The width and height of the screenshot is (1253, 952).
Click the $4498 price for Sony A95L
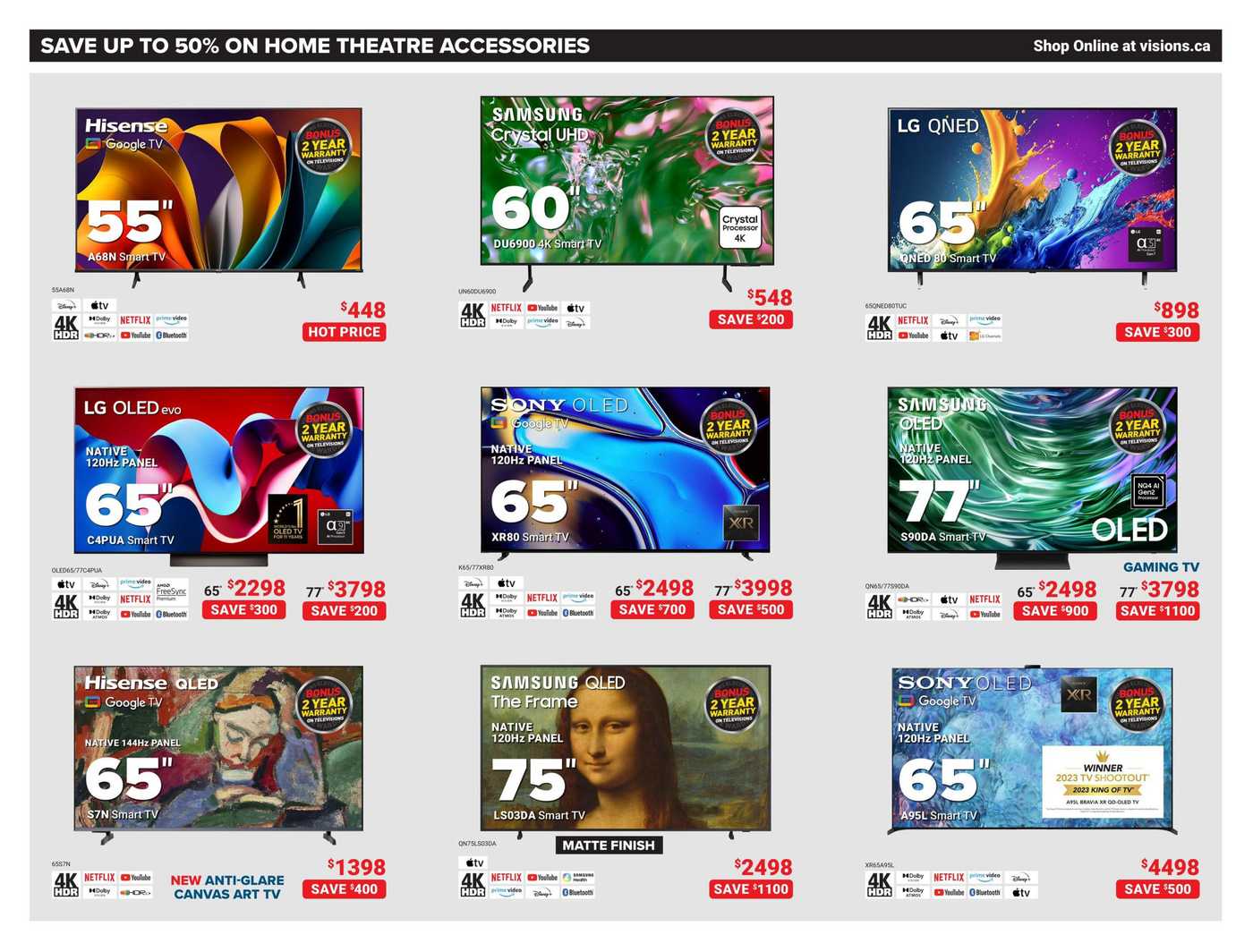1170,867
